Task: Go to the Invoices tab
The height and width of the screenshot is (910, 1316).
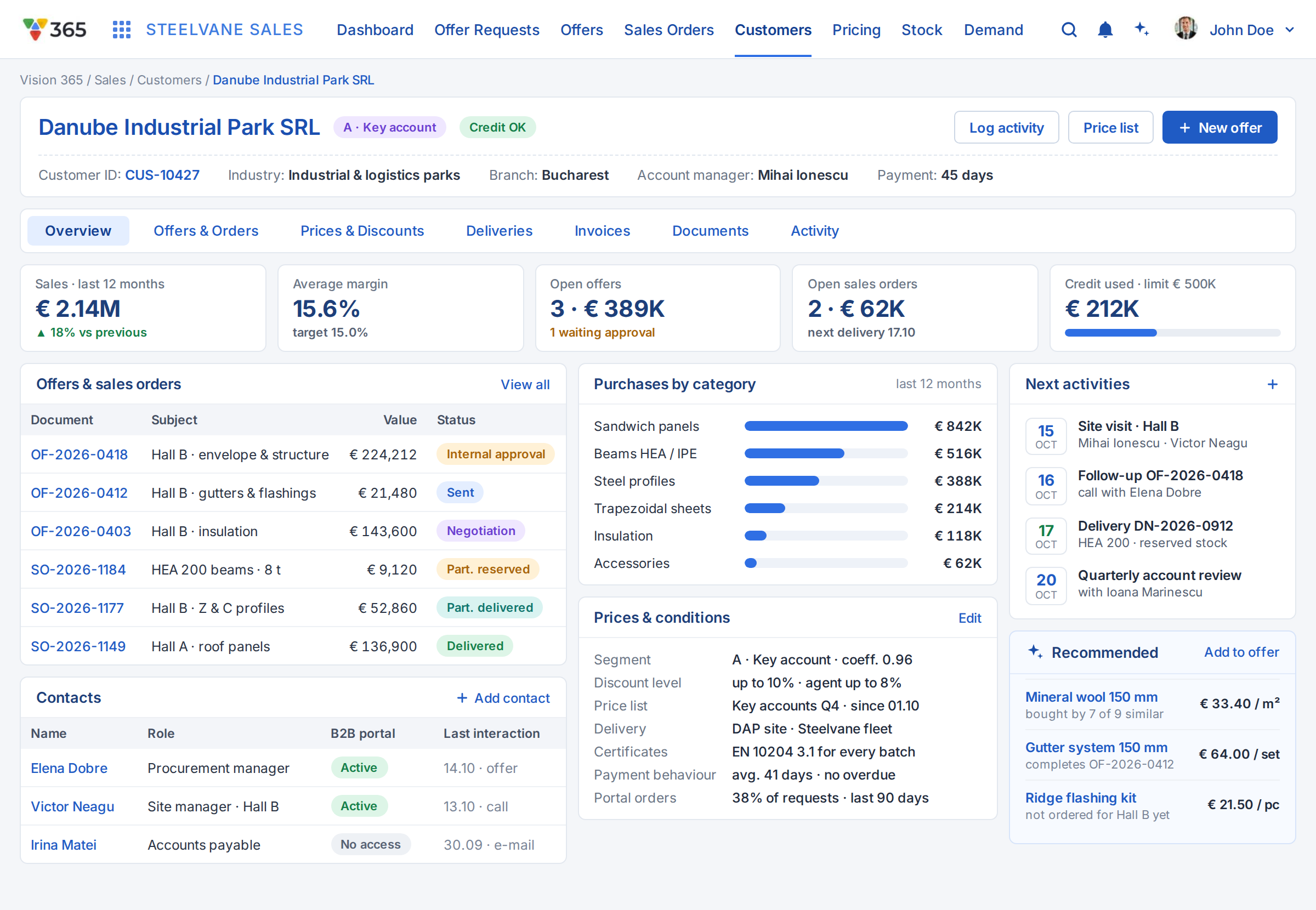Action: (602, 231)
